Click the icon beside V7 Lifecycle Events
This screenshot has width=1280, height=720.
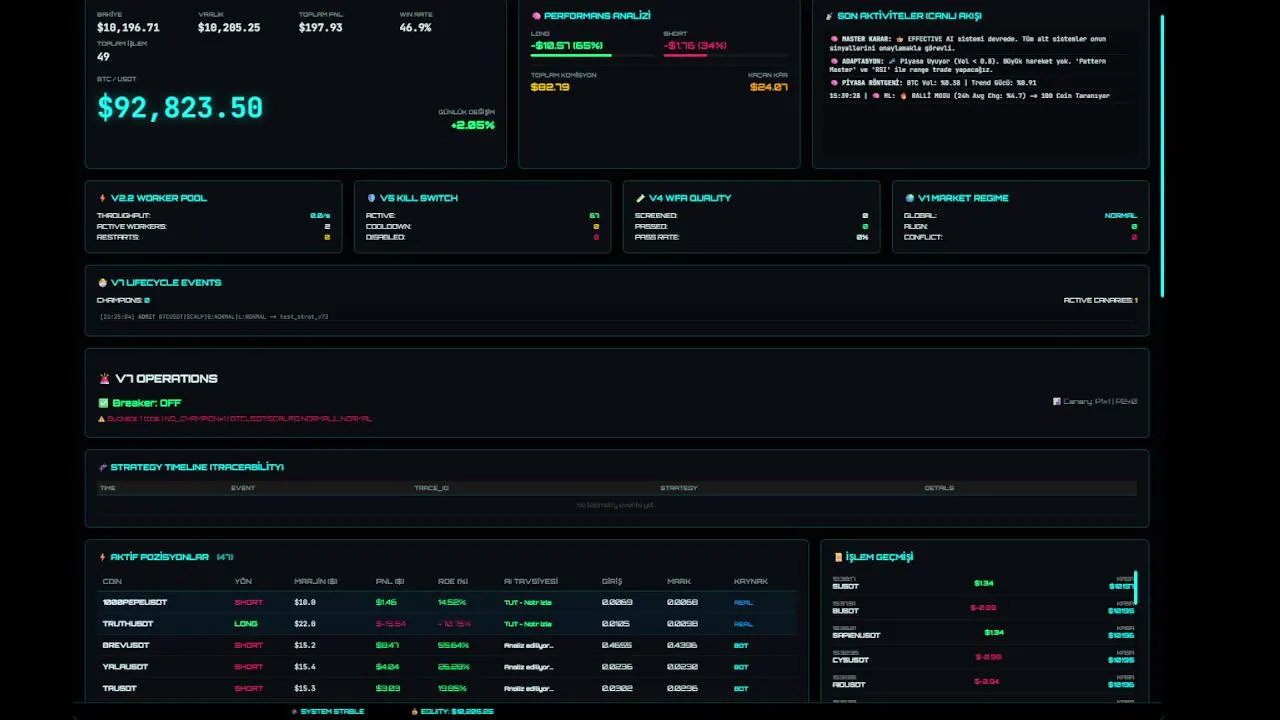(x=103, y=283)
